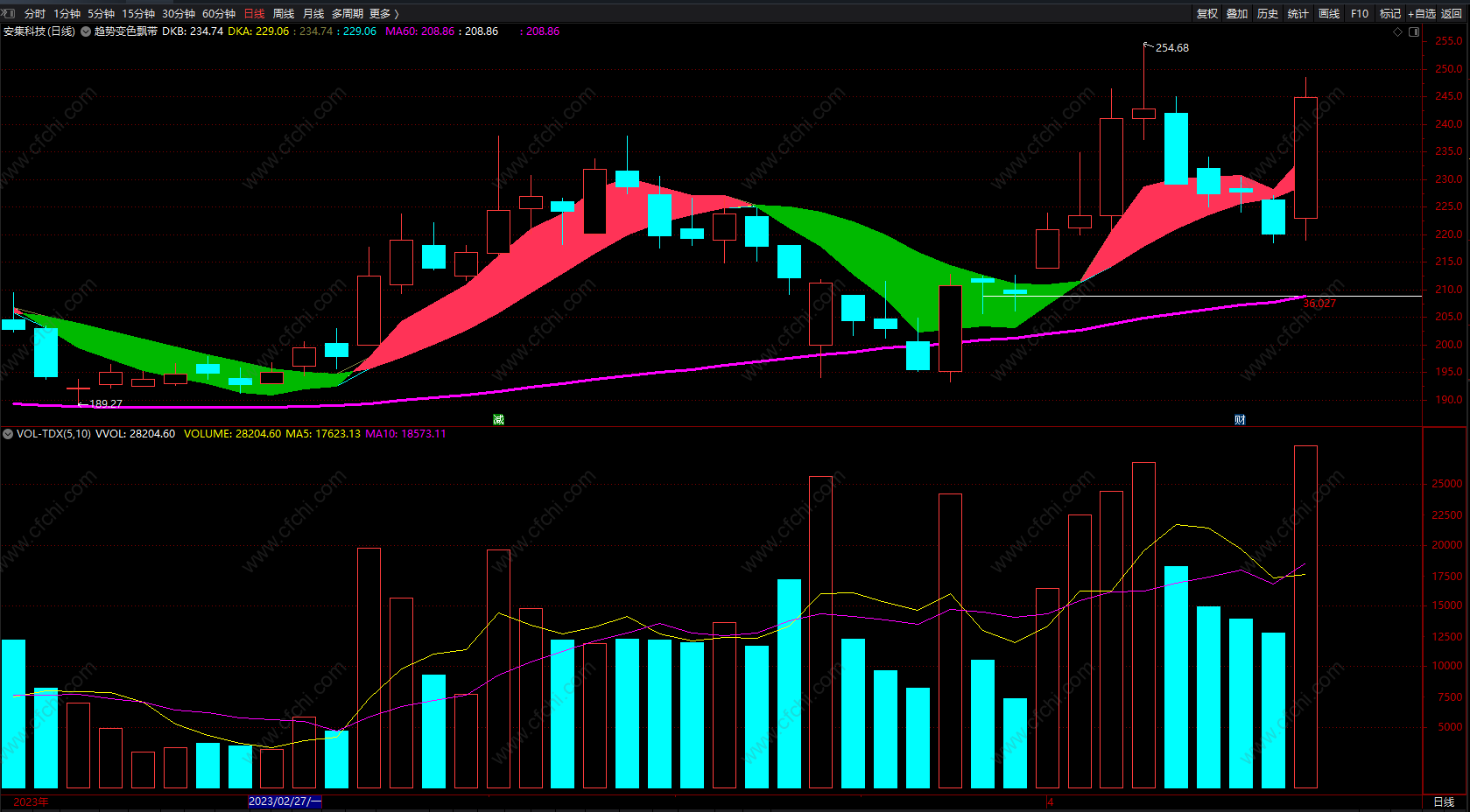1470x812 pixels.
Task: Click the 2023/02/27/一 date label
Action: pos(285,801)
